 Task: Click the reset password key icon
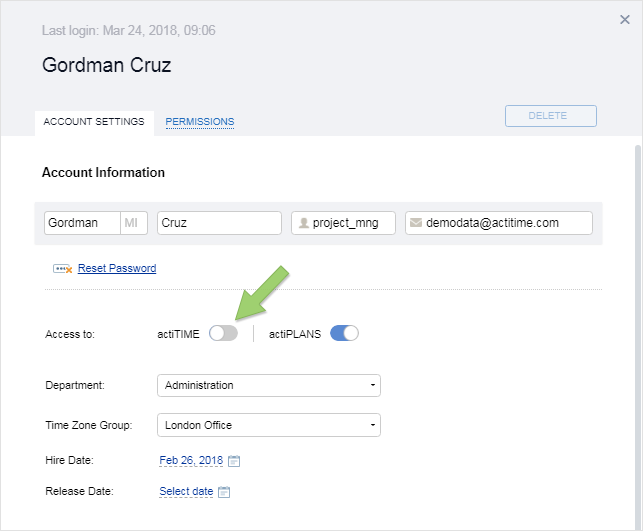62,269
